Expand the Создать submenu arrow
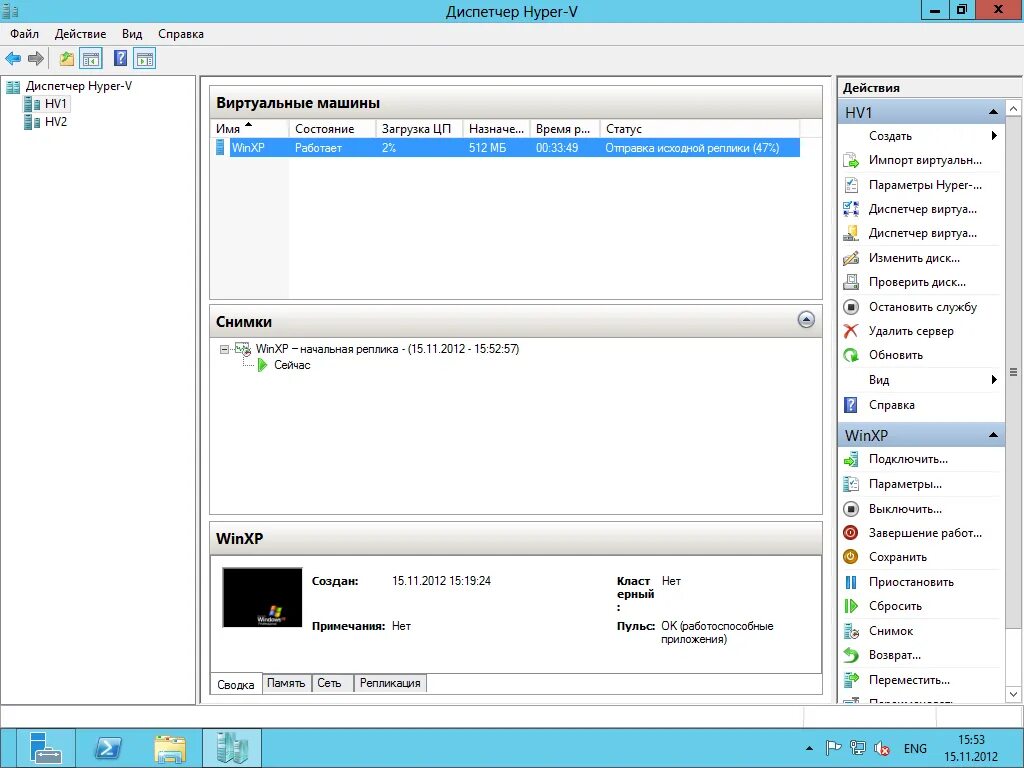 pos(994,136)
